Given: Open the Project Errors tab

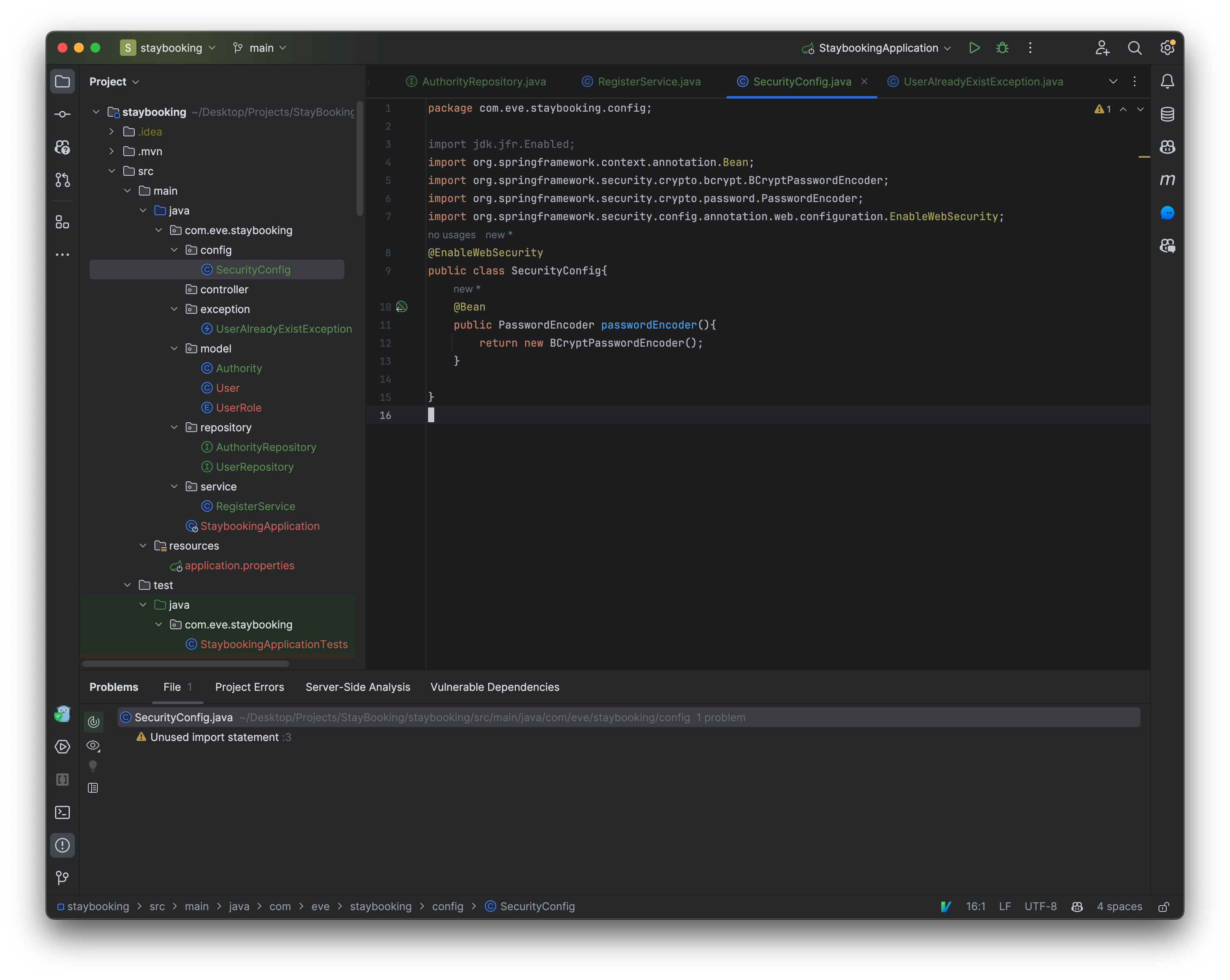Looking at the screenshot, I should [249, 687].
